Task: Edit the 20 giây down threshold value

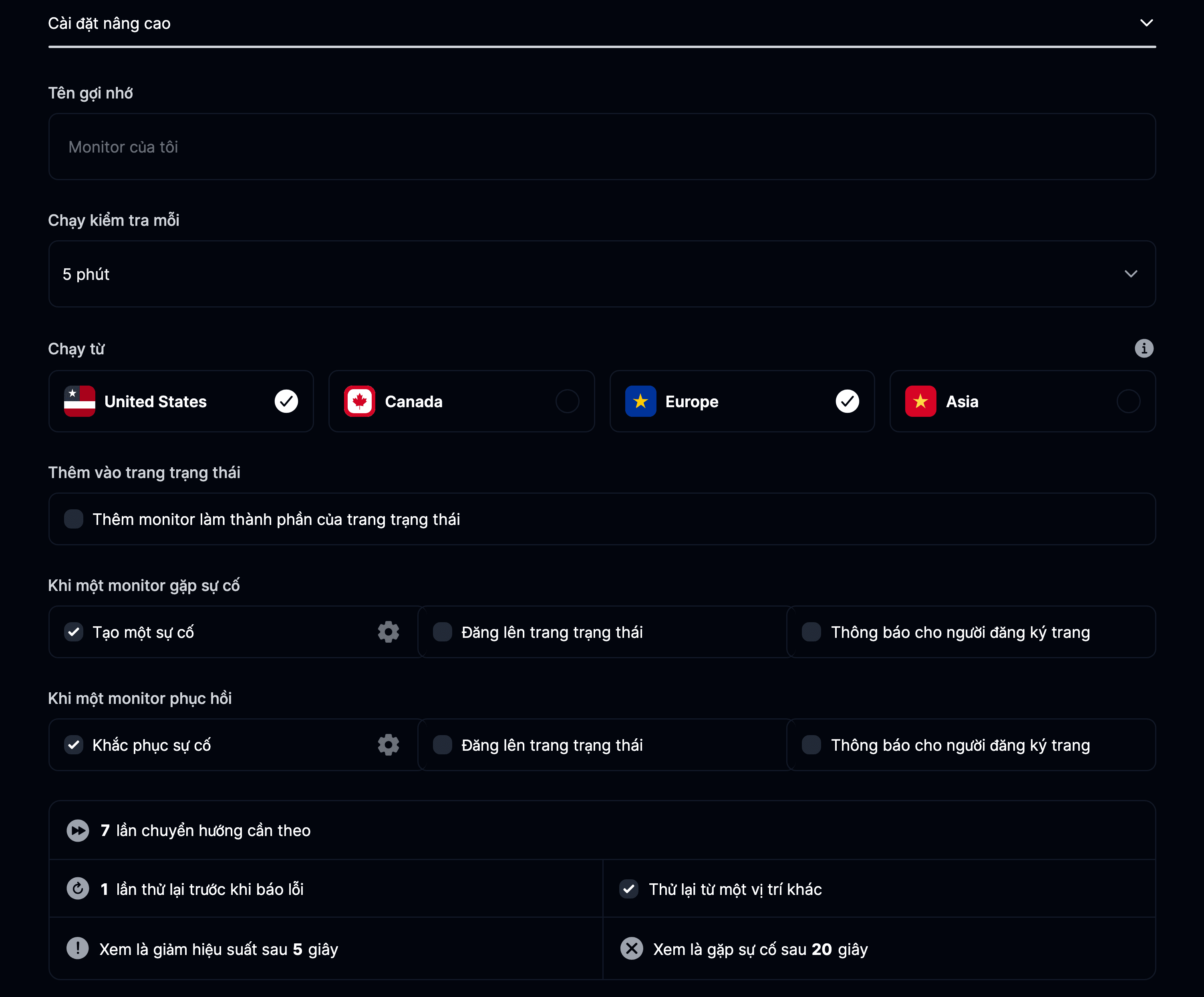Action: pyautogui.click(x=821, y=949)
